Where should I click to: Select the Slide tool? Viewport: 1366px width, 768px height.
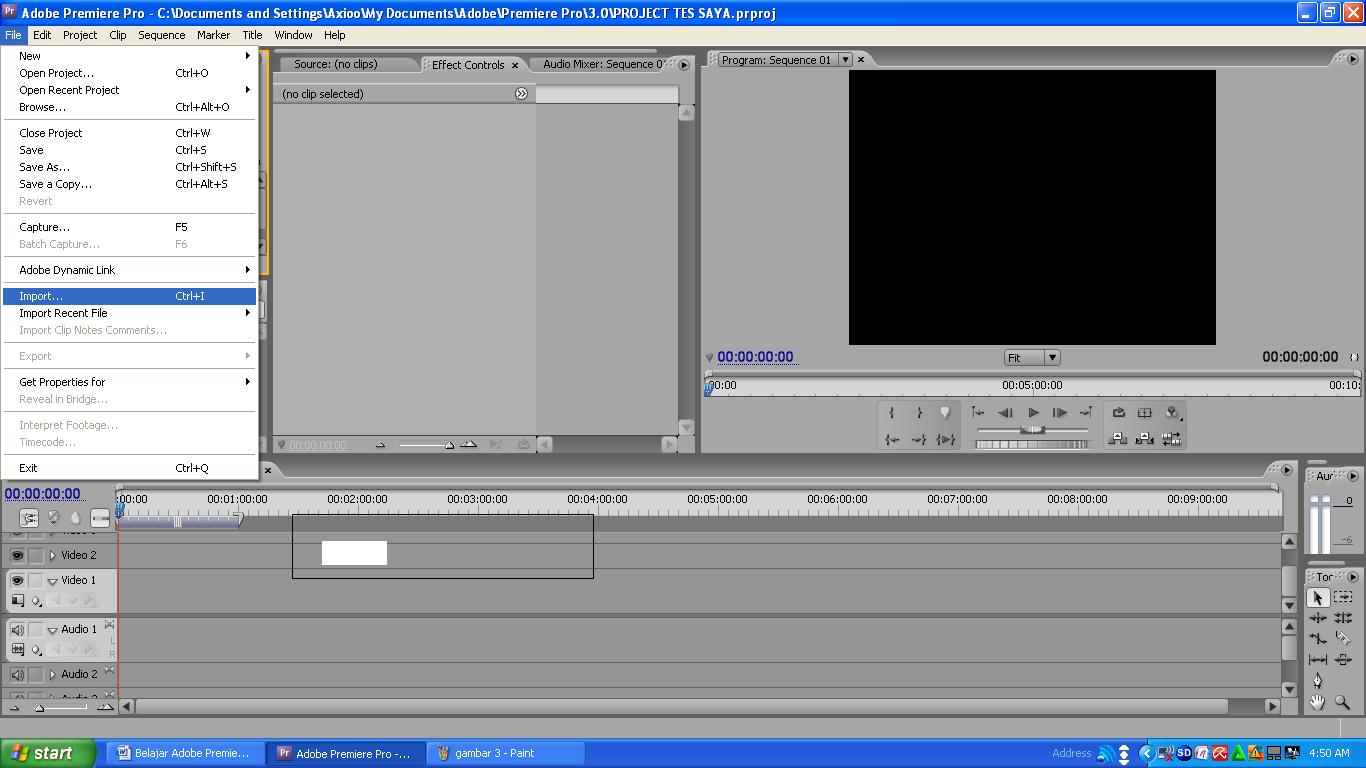[x=1343, y=659]
